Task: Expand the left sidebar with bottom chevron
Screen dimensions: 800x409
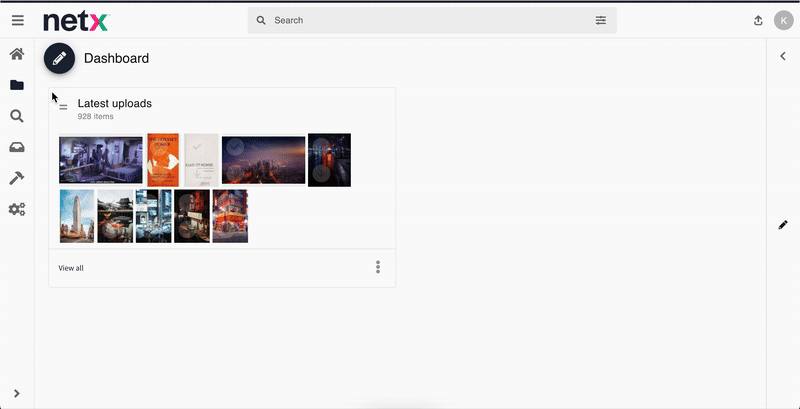Action: coord(17,393)
